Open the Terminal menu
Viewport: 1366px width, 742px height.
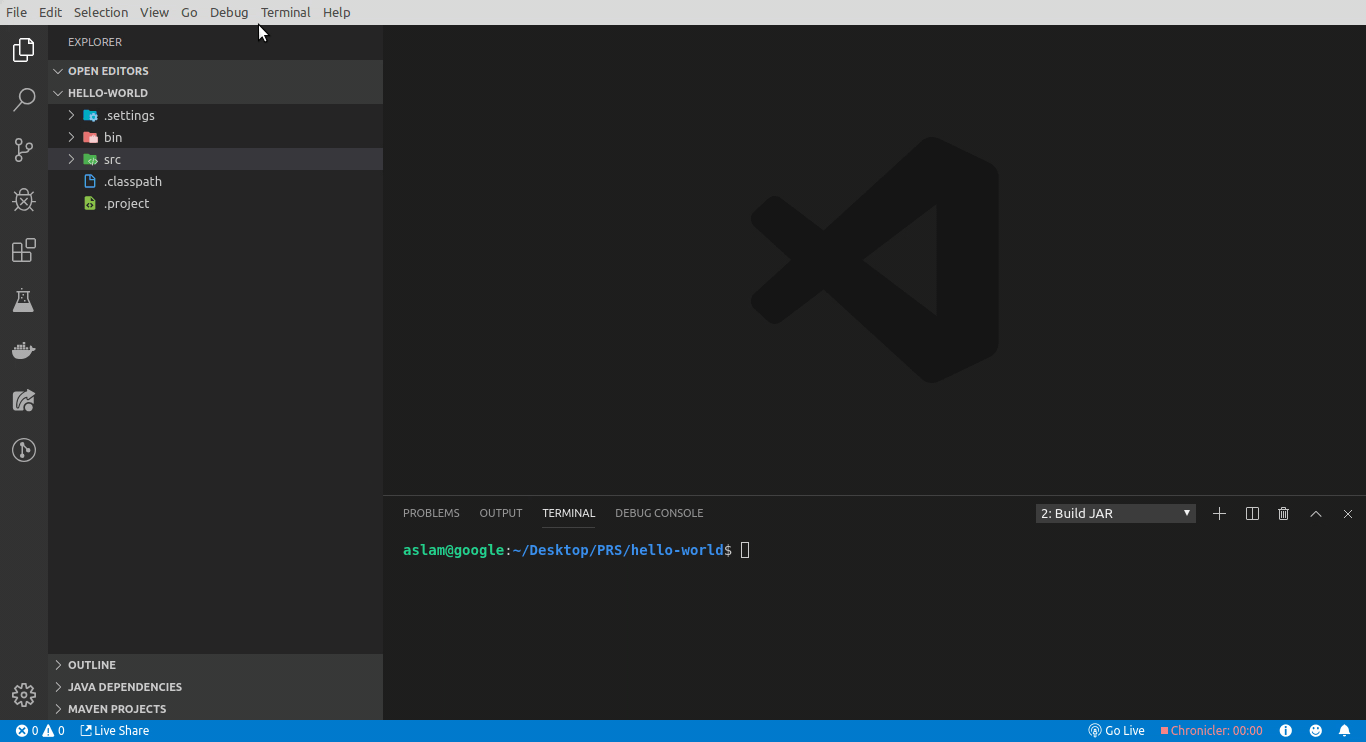click(285, 12)
